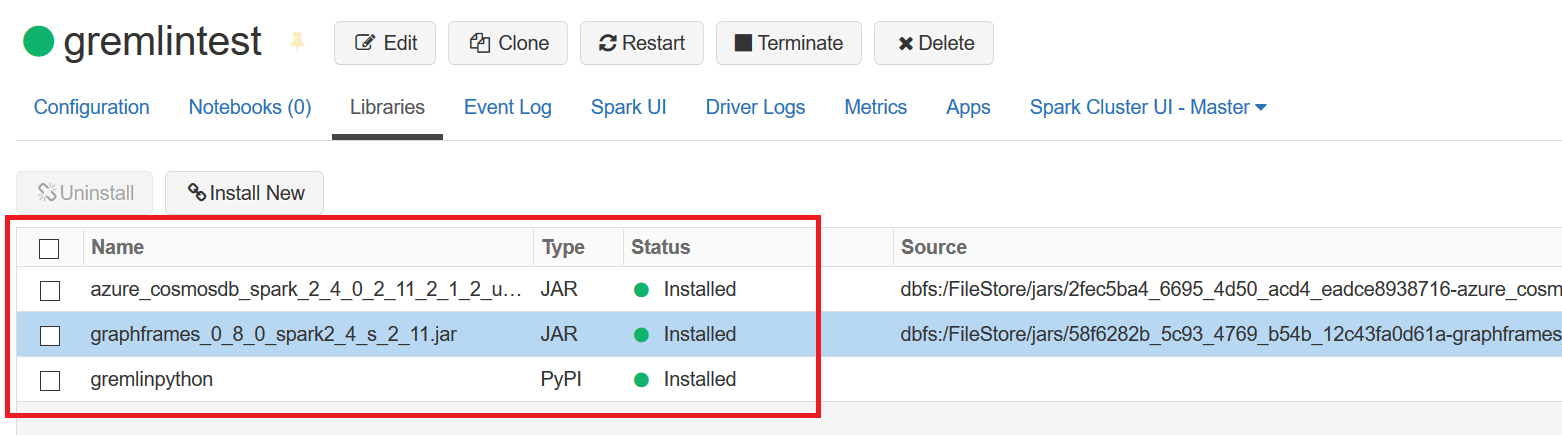Tick the gremlinpython library checkbox
This screenshot has height=435, width=1562.
click(49, 380)
